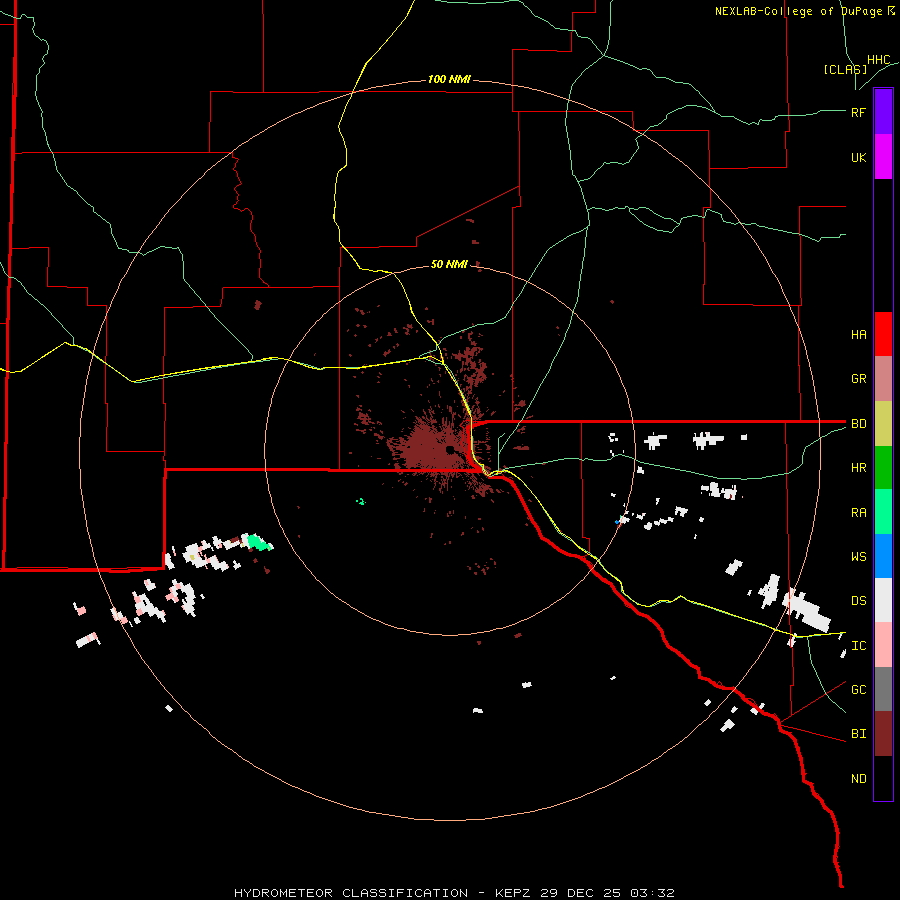Screen dimensions: 900x900
Task: Click the HHC product label
Action: click(879, 60)
